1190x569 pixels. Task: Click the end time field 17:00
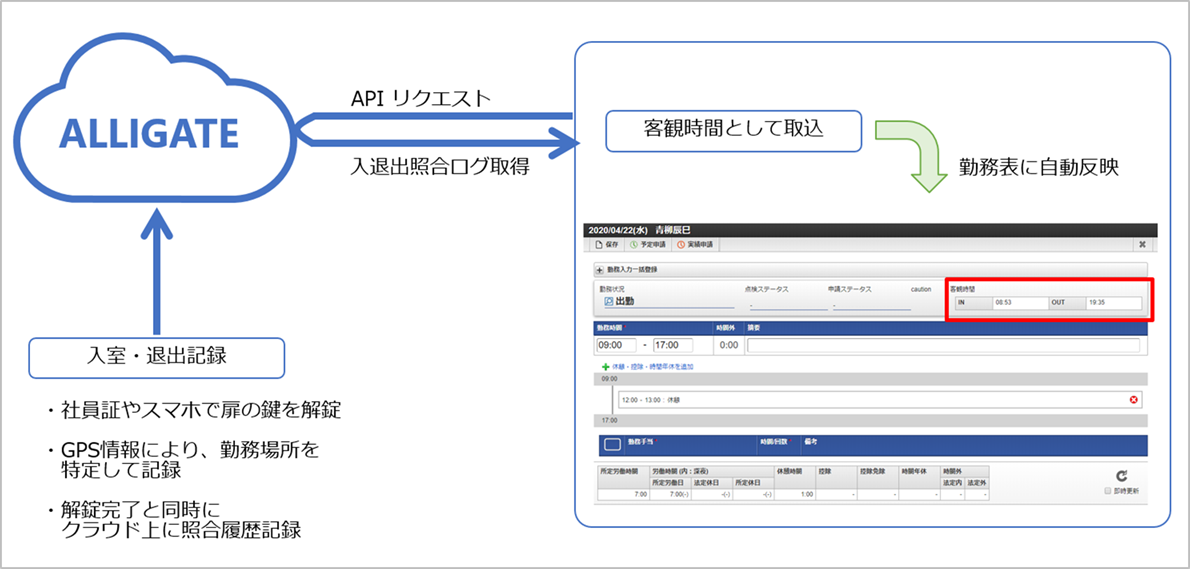click(673, 345)
